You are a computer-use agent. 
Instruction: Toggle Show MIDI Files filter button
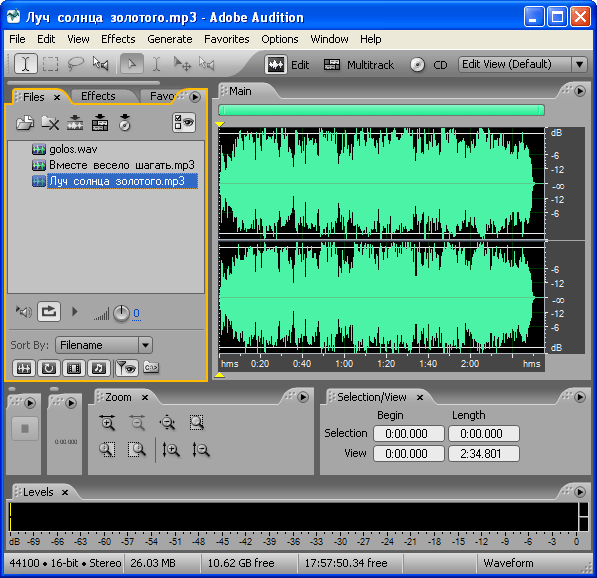pyautogui.click(x=99, y=368)
